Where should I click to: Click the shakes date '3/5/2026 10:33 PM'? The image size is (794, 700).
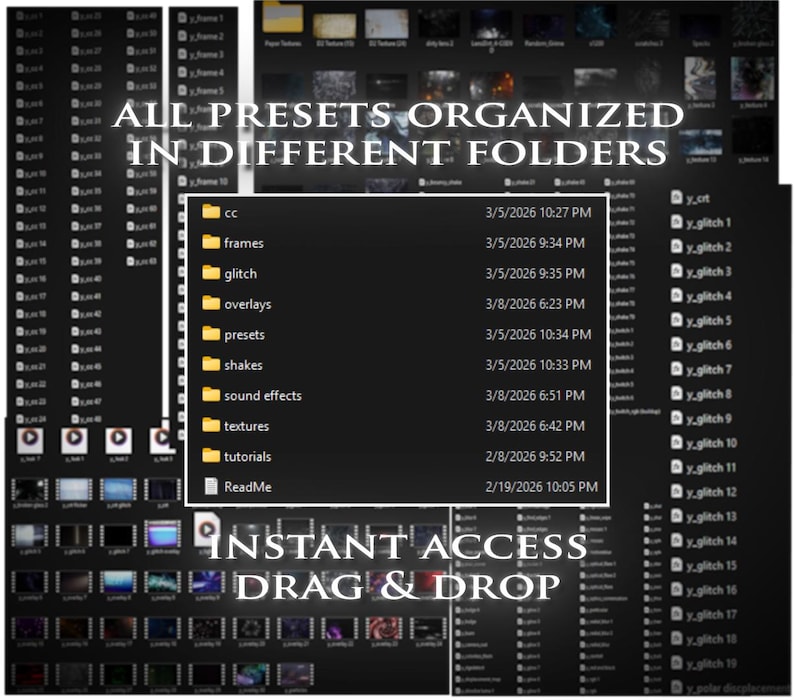(538, 365)
